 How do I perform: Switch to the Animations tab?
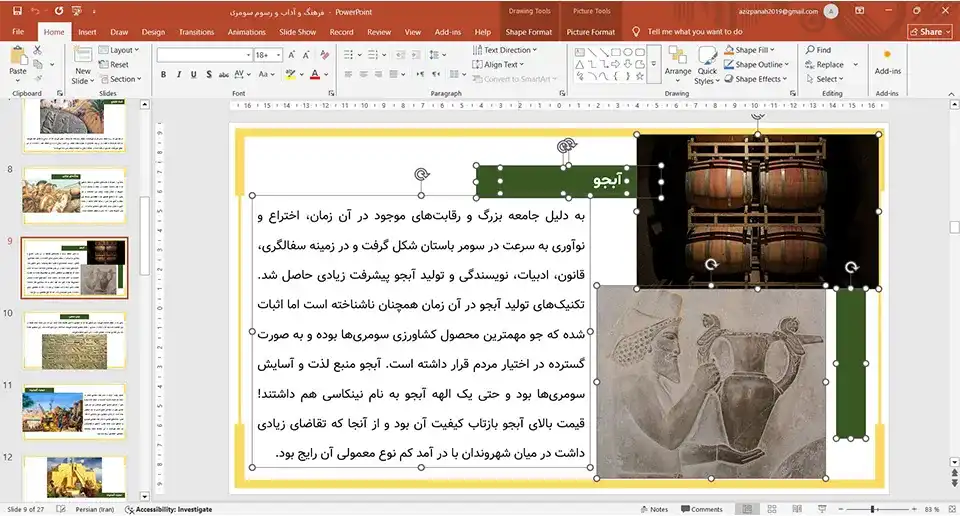click(x=247, y=32)
